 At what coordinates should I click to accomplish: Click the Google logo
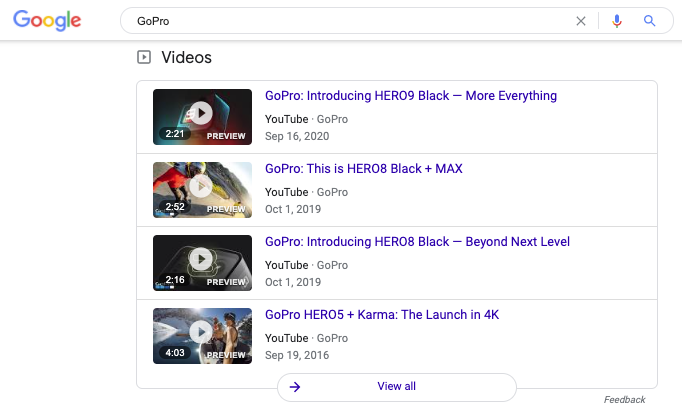[x=48, y=20]
